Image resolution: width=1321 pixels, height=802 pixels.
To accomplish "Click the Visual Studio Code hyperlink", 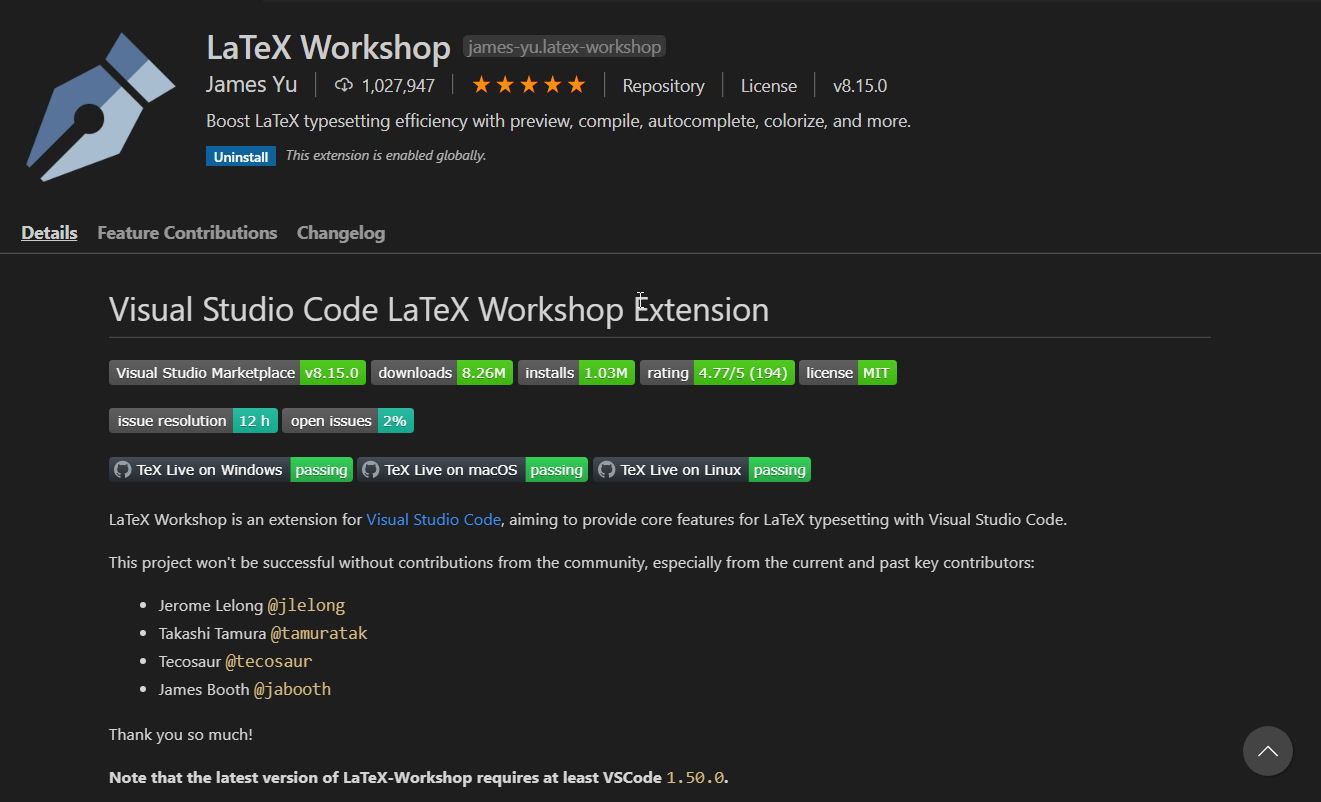I will pos(433,519).
